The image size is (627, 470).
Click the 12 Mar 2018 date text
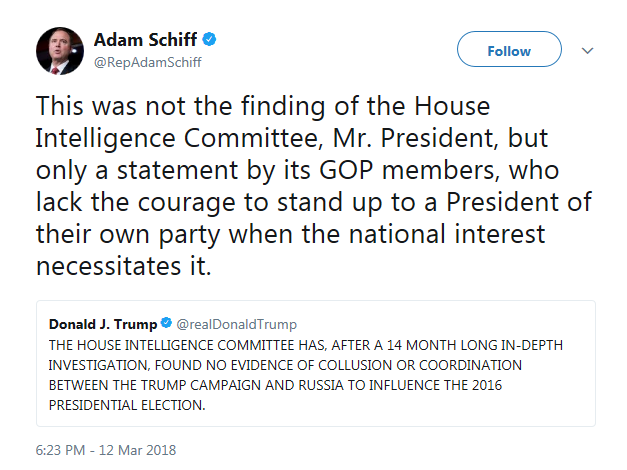point(137,450)
